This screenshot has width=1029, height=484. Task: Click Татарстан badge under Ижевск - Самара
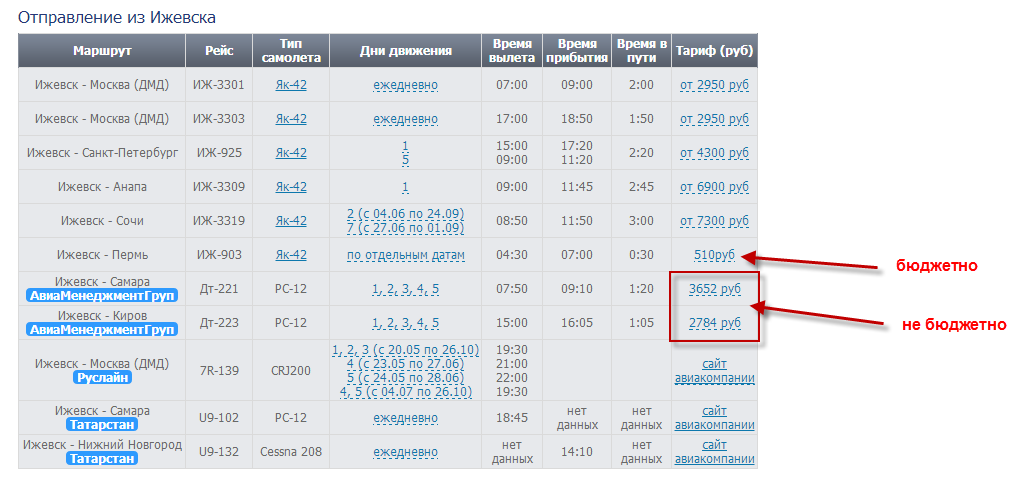(102, 425)
